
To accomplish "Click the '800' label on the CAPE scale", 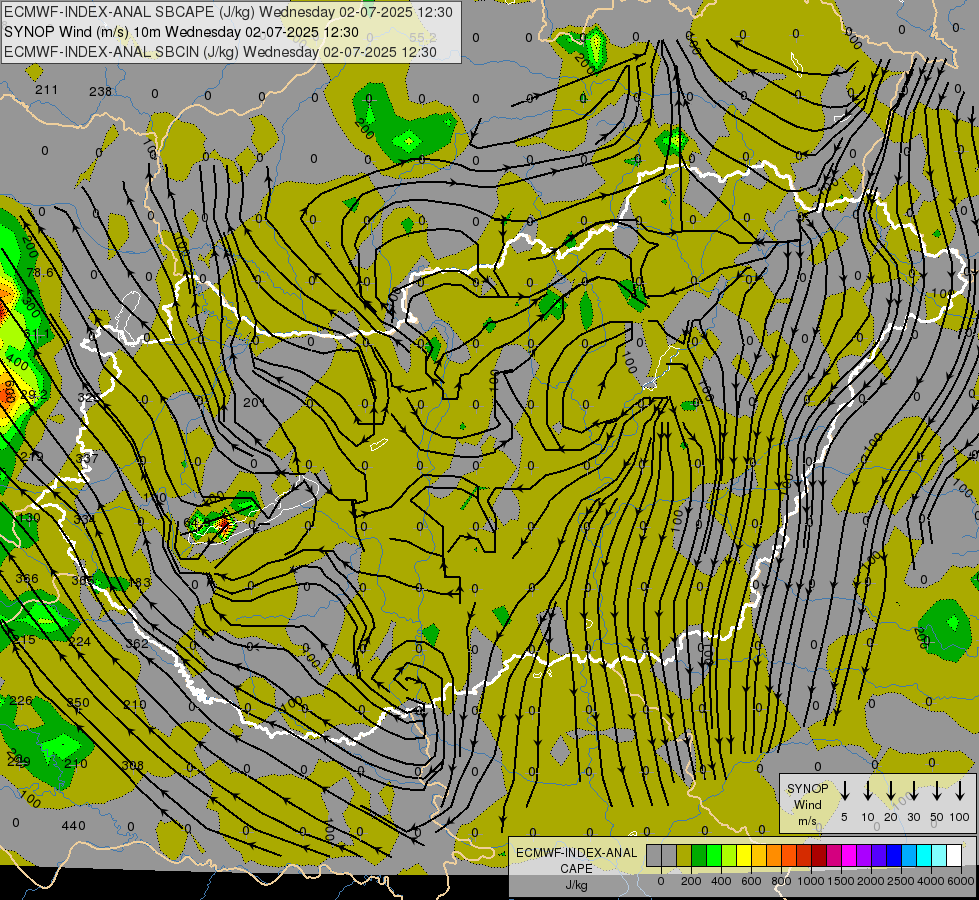I will coord(781,881).
